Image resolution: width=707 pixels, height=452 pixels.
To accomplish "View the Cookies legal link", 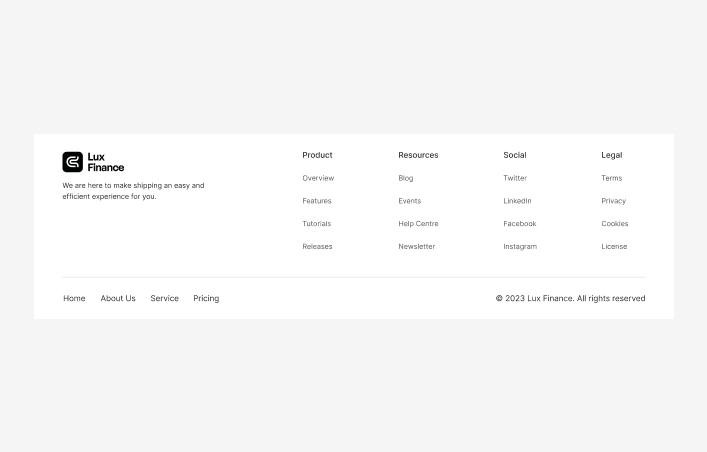I will (x=614, y=224).
